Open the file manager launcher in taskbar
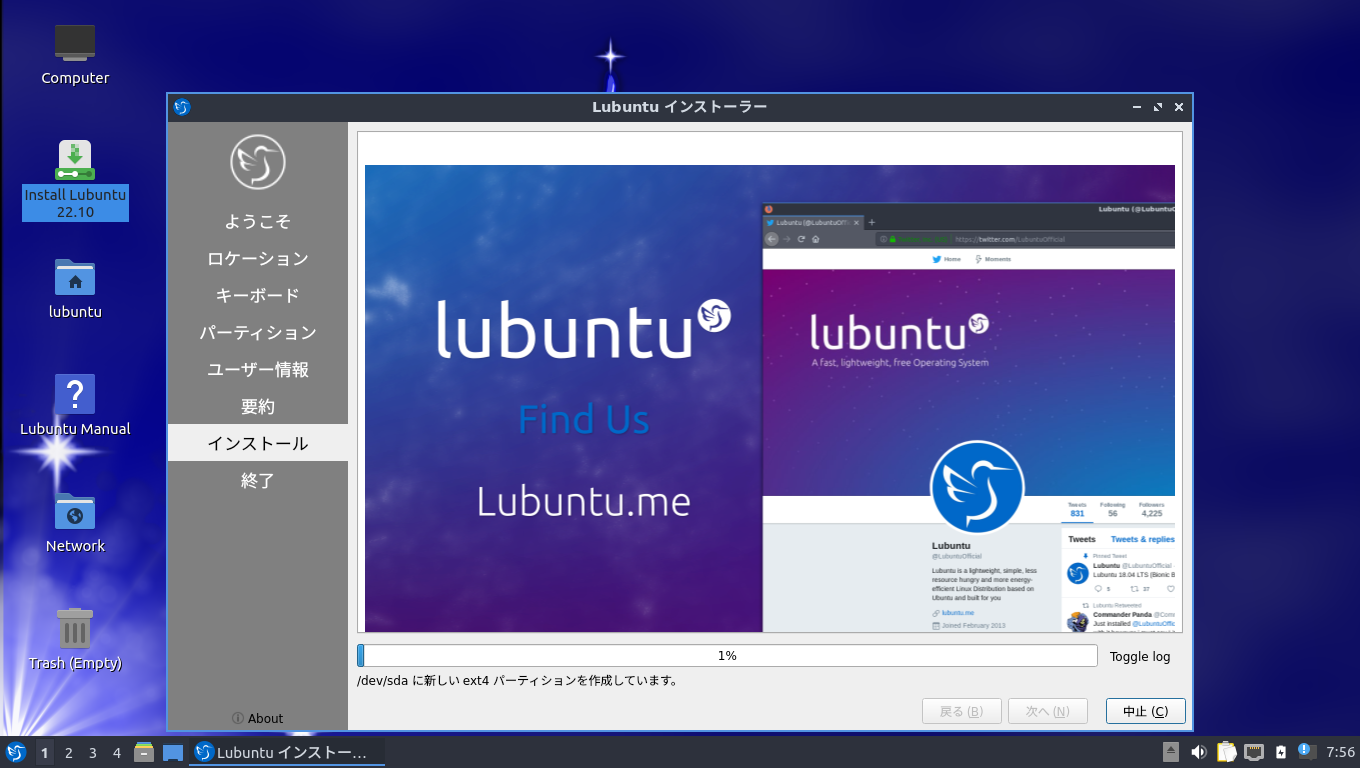 144,752
